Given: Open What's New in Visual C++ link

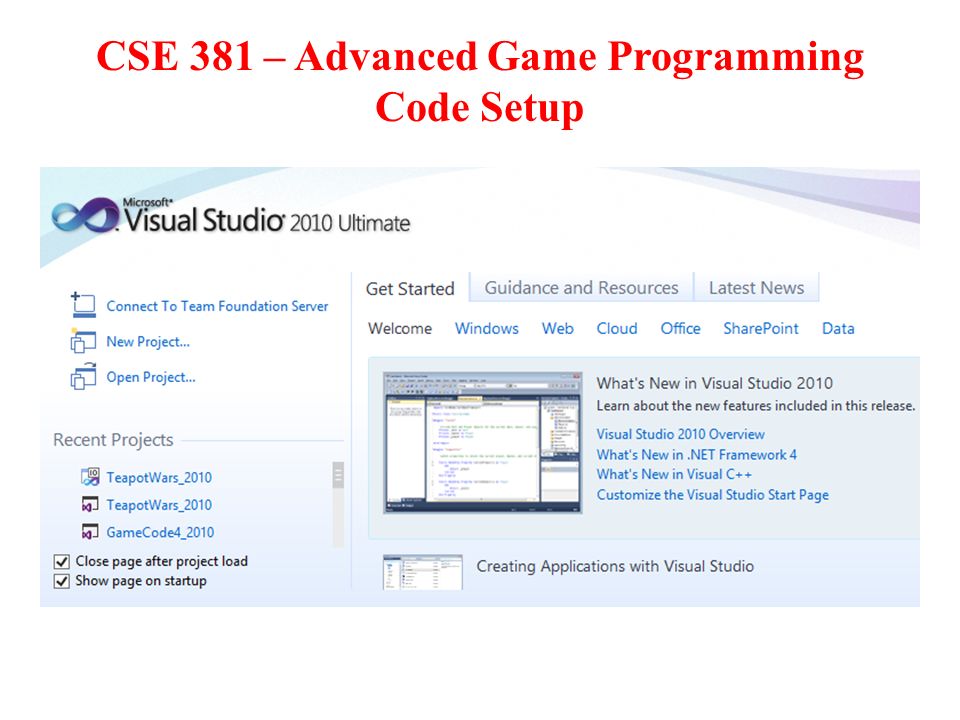Looking at the screenshot, I should (674, 474).
